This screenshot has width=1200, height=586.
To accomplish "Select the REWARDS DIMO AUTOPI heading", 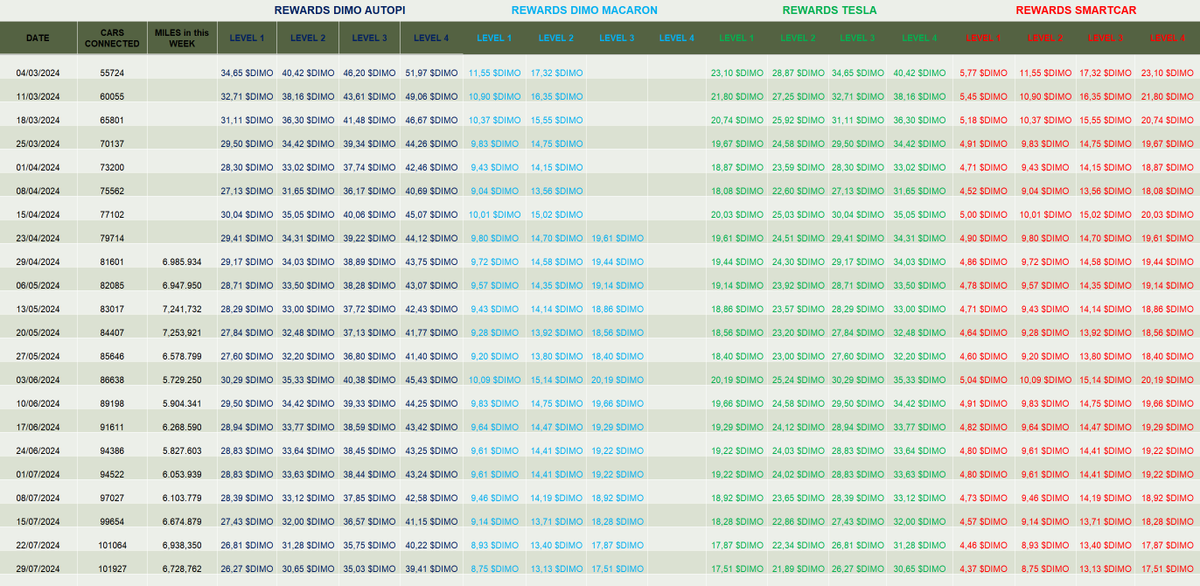I will click(339, 10).
